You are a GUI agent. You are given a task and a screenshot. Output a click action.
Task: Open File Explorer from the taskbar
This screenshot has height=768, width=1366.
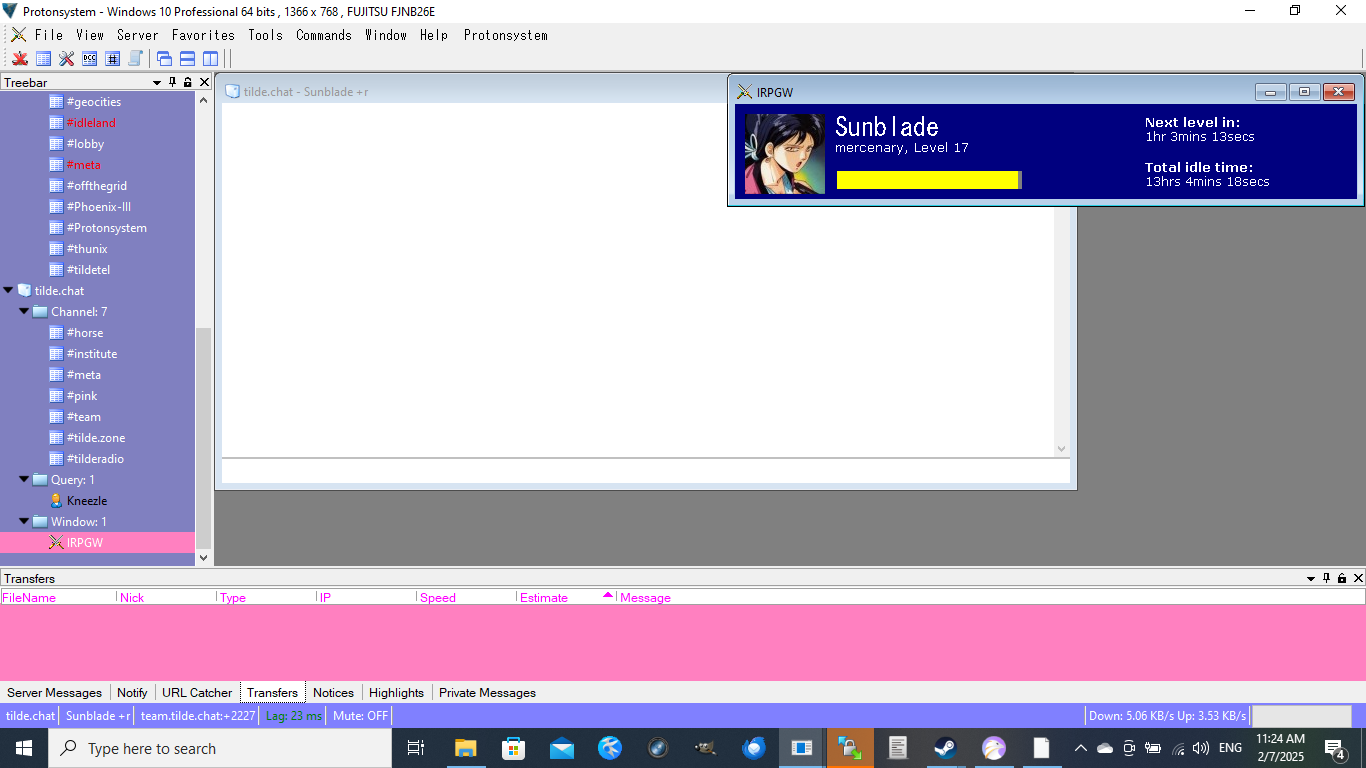(465, 748)
